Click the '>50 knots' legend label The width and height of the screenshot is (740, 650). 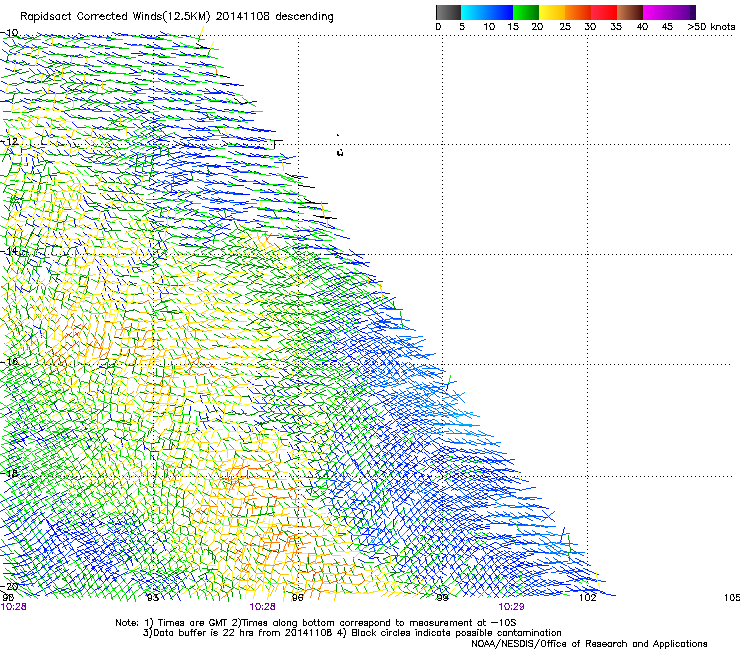(x=711, y=27)
